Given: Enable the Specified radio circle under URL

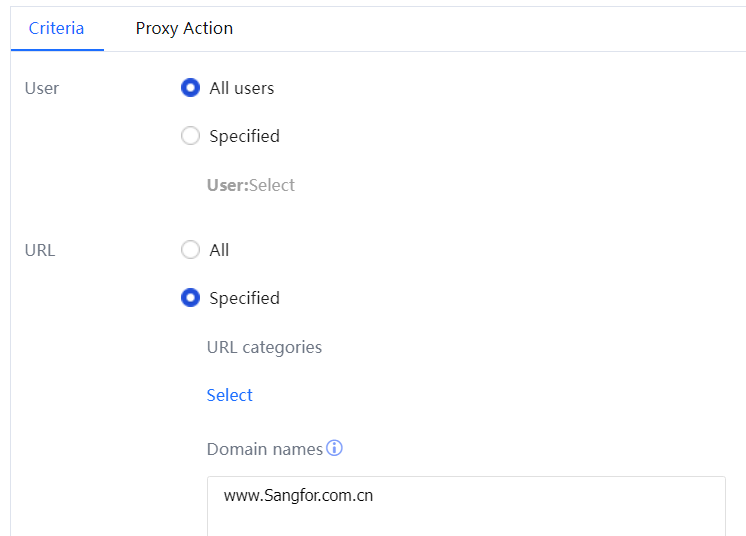Looking at the screenshot, I should (190, 298).
